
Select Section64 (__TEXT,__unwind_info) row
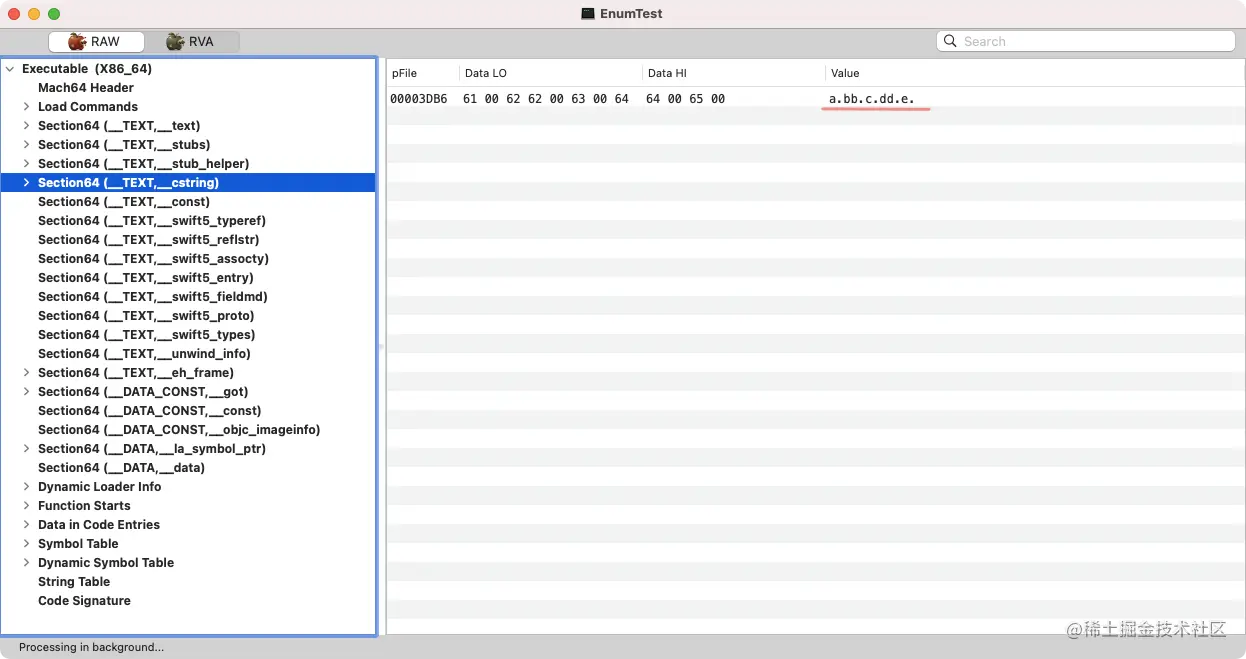point(188,354)
